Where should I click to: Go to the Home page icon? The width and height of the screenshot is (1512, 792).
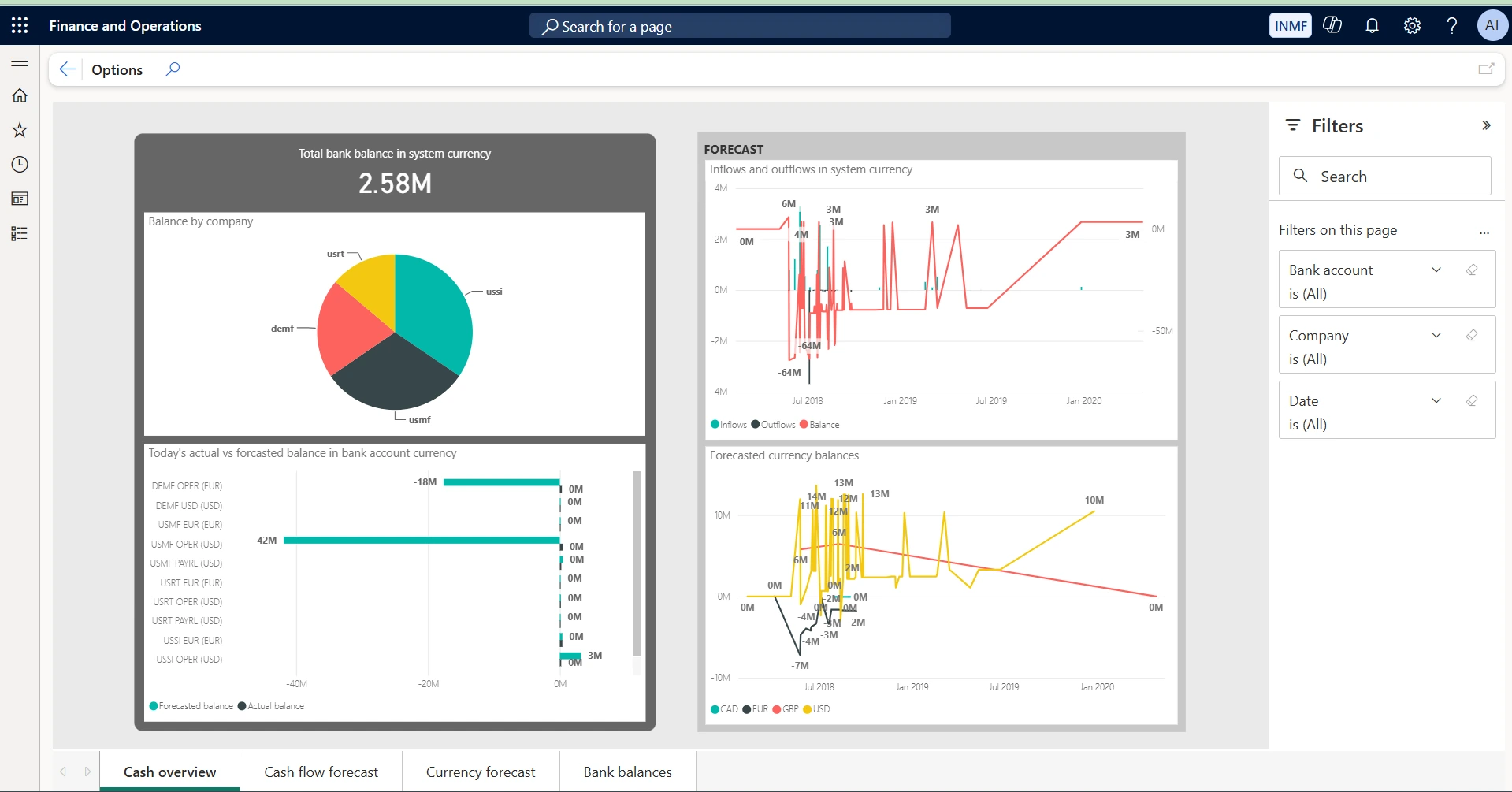[x=20, y=95]
